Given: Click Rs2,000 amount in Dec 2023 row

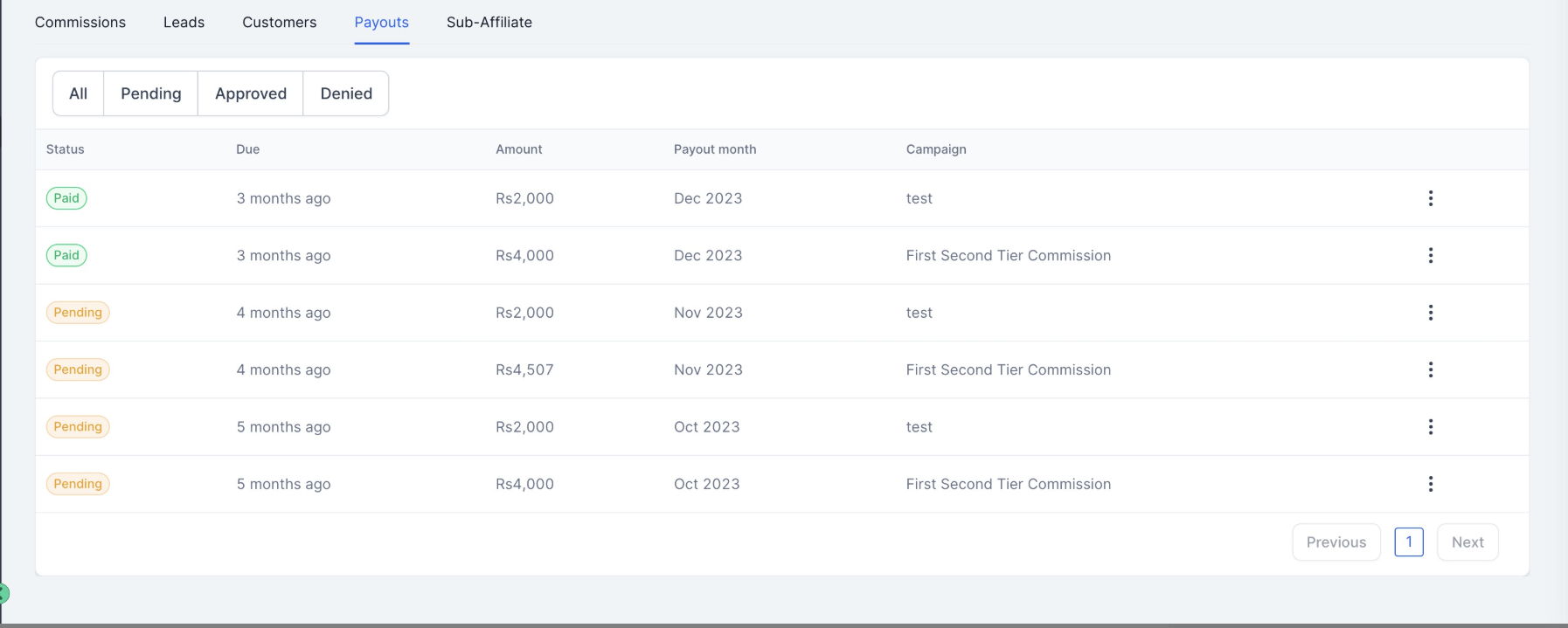Looking at the screenshot, I should [524, 198].
